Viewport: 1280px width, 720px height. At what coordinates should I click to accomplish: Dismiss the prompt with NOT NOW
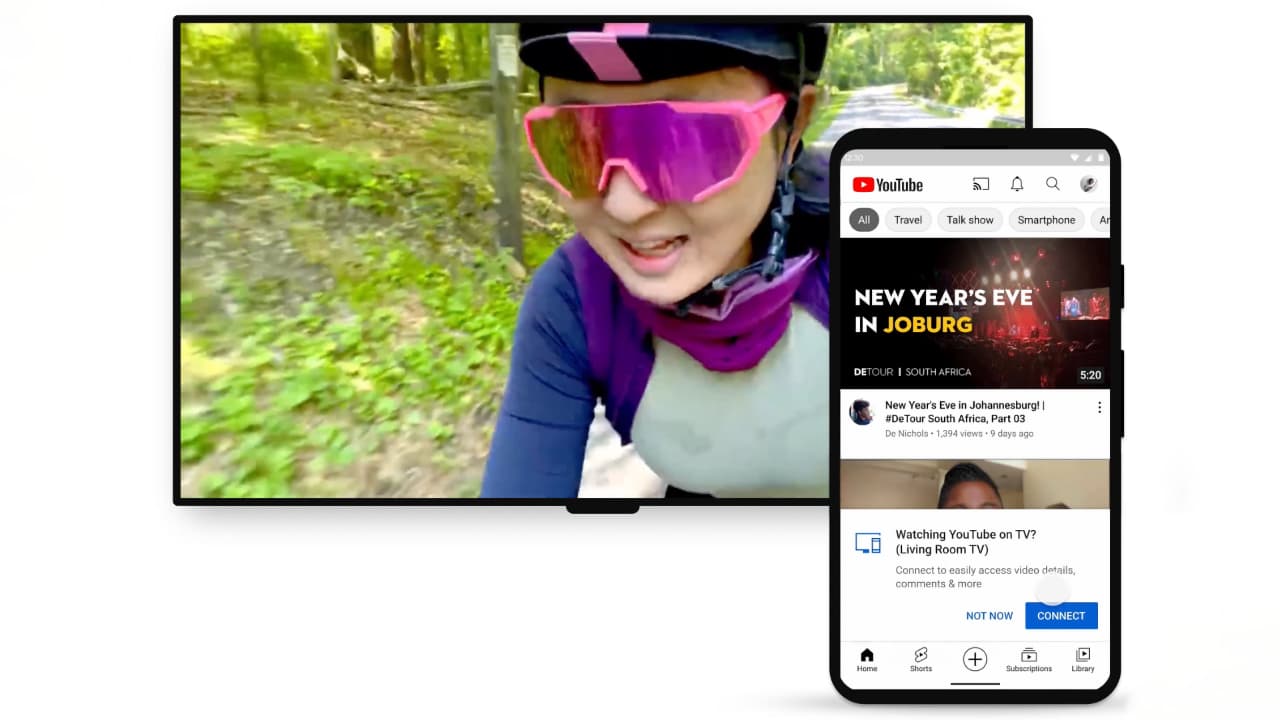tap(989, 616)
